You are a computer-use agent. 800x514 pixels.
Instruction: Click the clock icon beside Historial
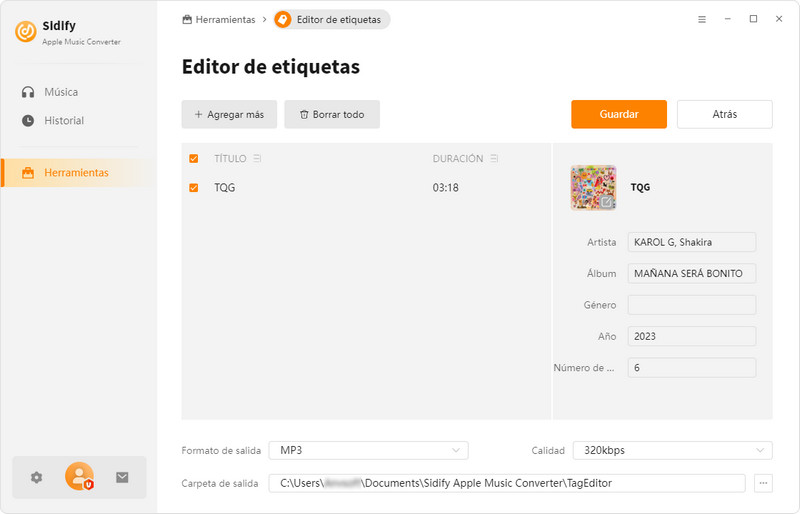(x=28, y=120)
